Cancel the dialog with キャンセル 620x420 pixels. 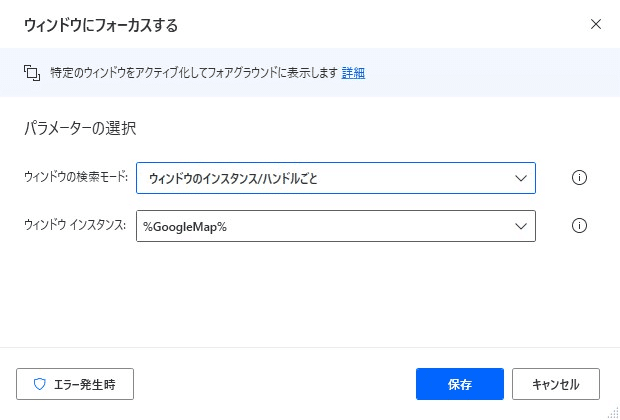coord(556,384)
